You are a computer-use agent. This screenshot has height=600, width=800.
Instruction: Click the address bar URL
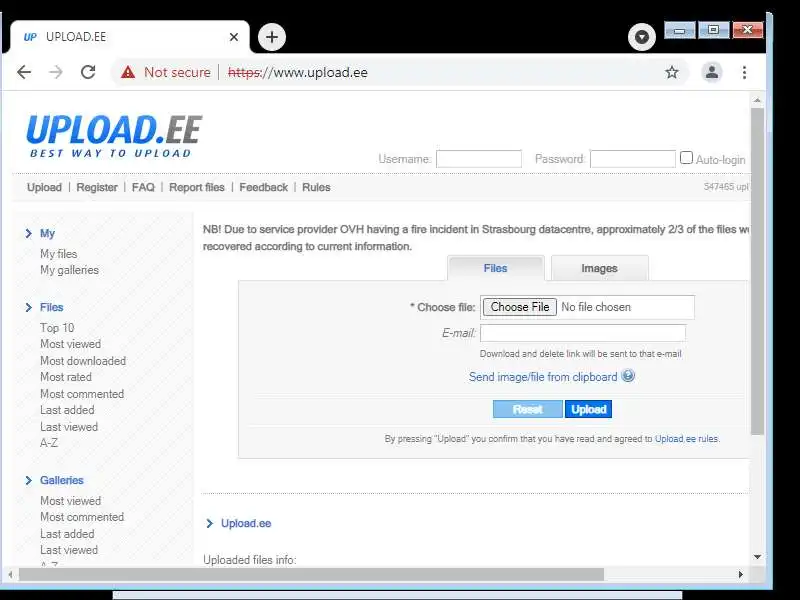coord(297,72)
